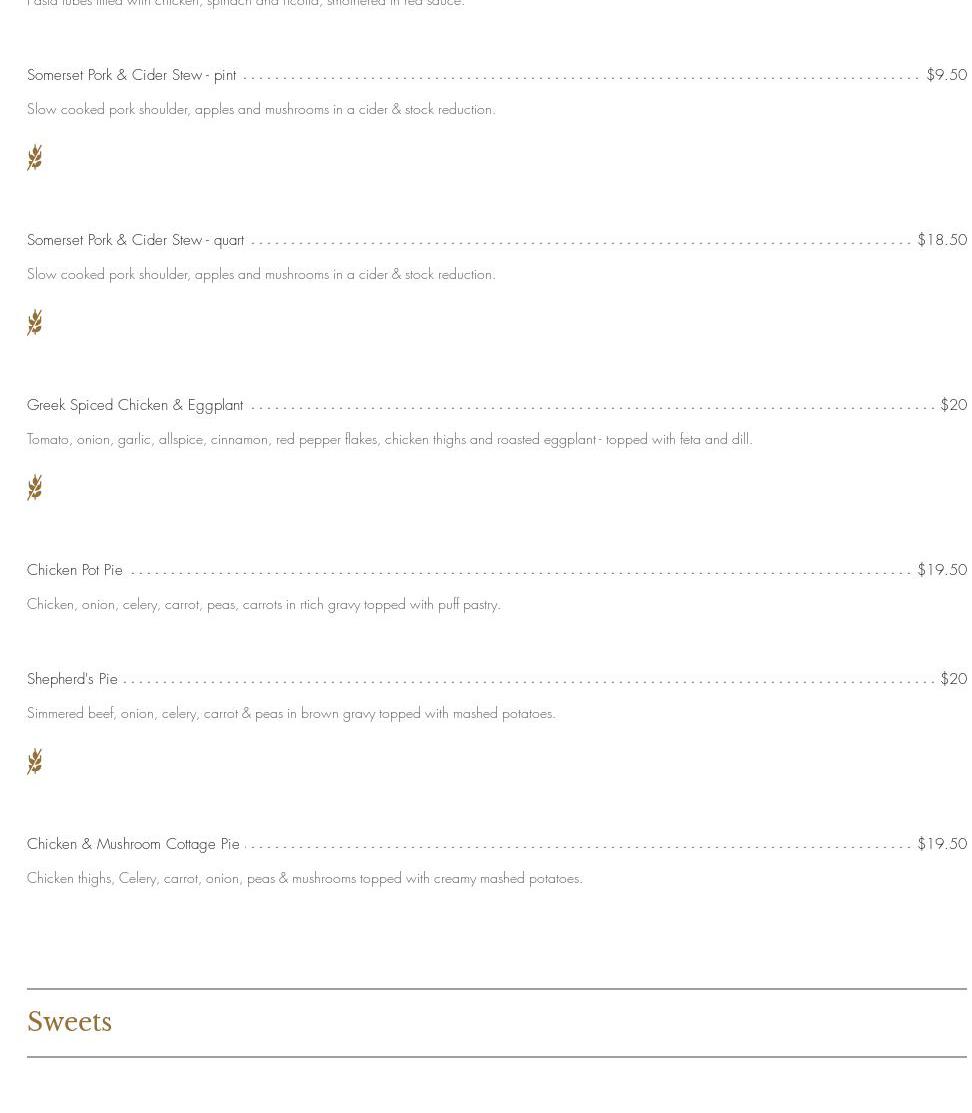Click the Greek chicken description mentioning feta and dill
The image size is (972, 1113).
(x=390, y=439)
